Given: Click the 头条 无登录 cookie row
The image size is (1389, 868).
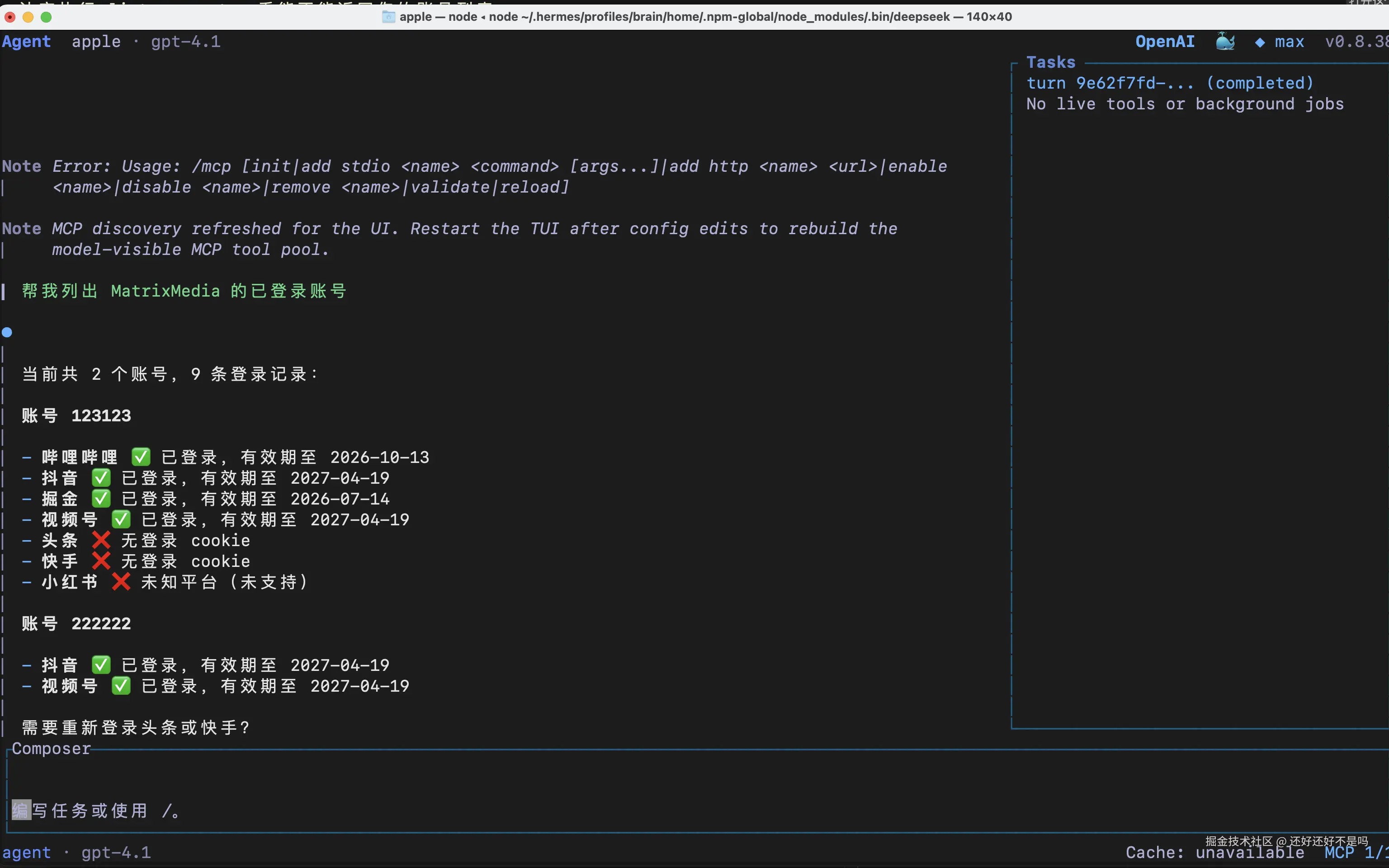Looking at the screenshot, I should tap(136, 540).
